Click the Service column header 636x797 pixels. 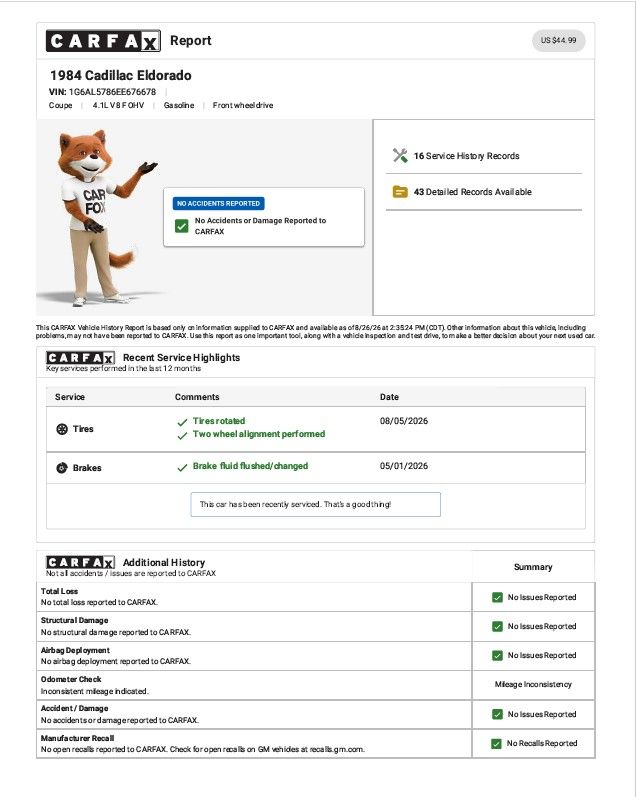tap(70, 397)
